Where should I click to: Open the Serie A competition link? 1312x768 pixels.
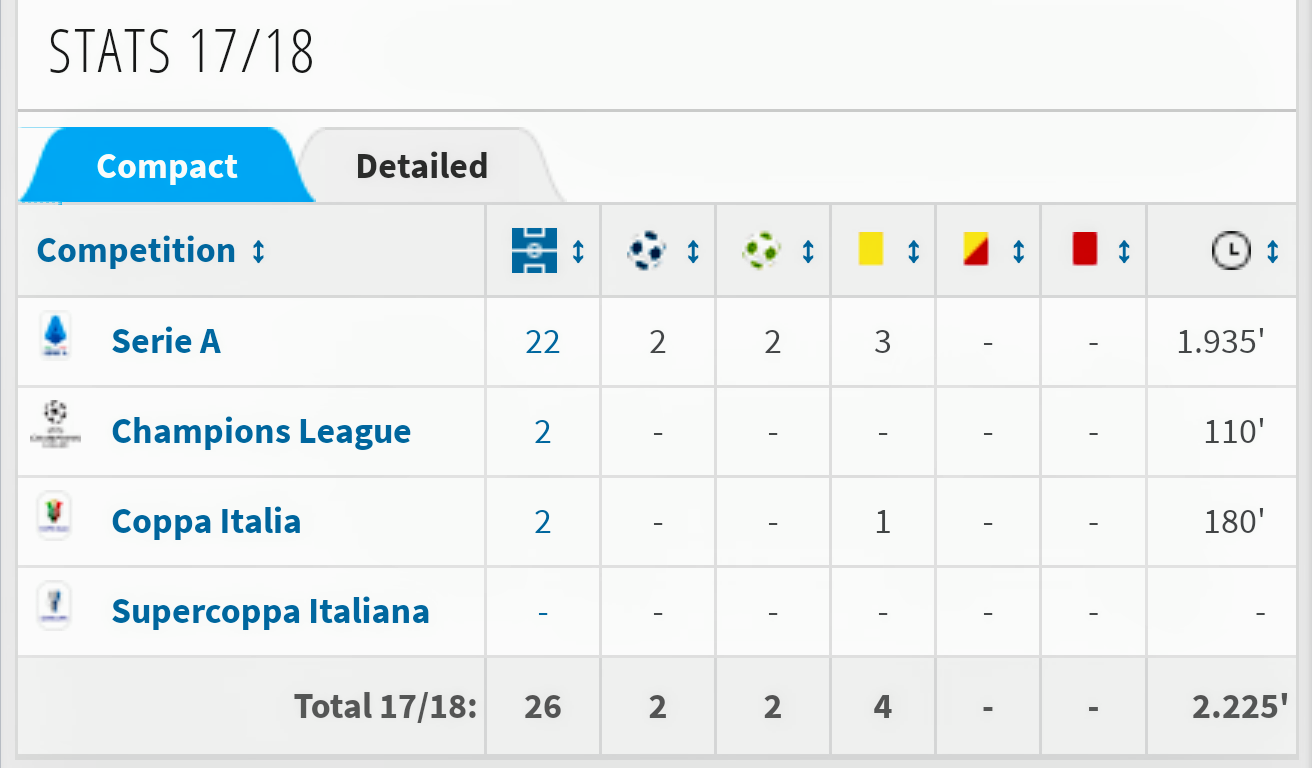(x=166, y=342)
